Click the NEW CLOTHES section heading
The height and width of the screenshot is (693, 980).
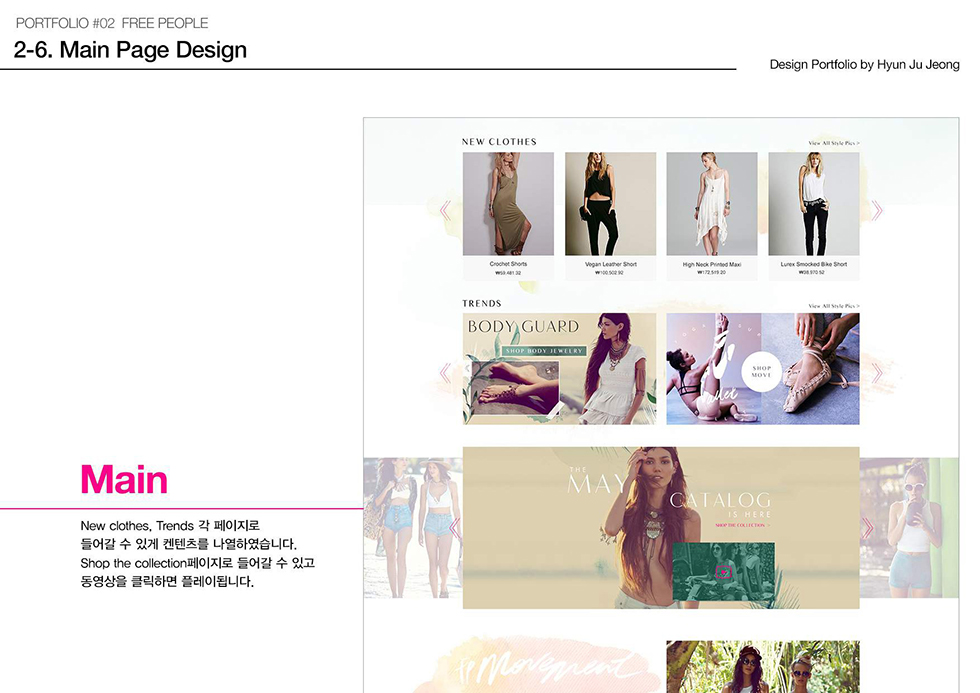[x=498, y=141]
